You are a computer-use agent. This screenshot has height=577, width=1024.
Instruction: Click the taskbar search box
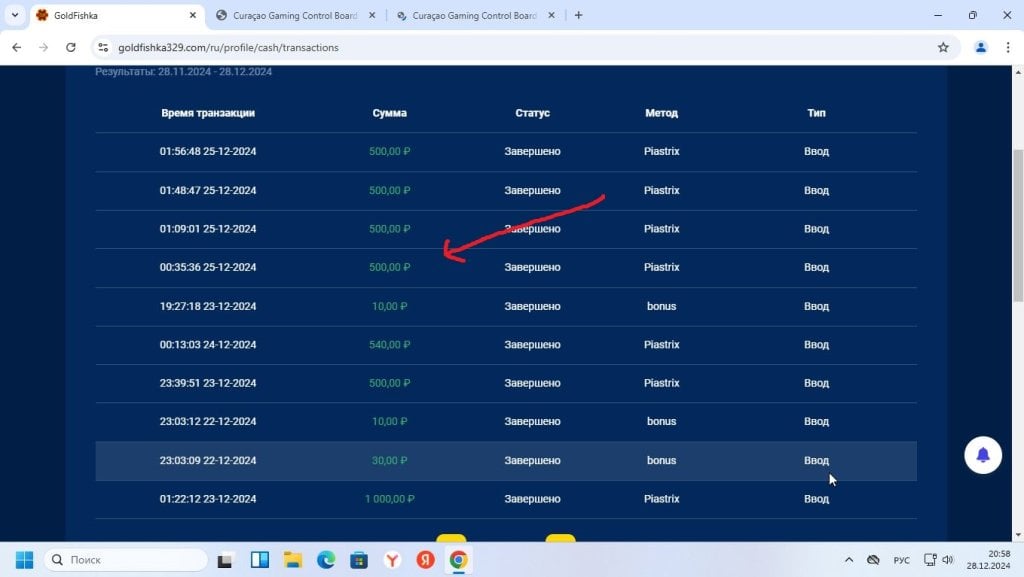[x=125, y=560]
